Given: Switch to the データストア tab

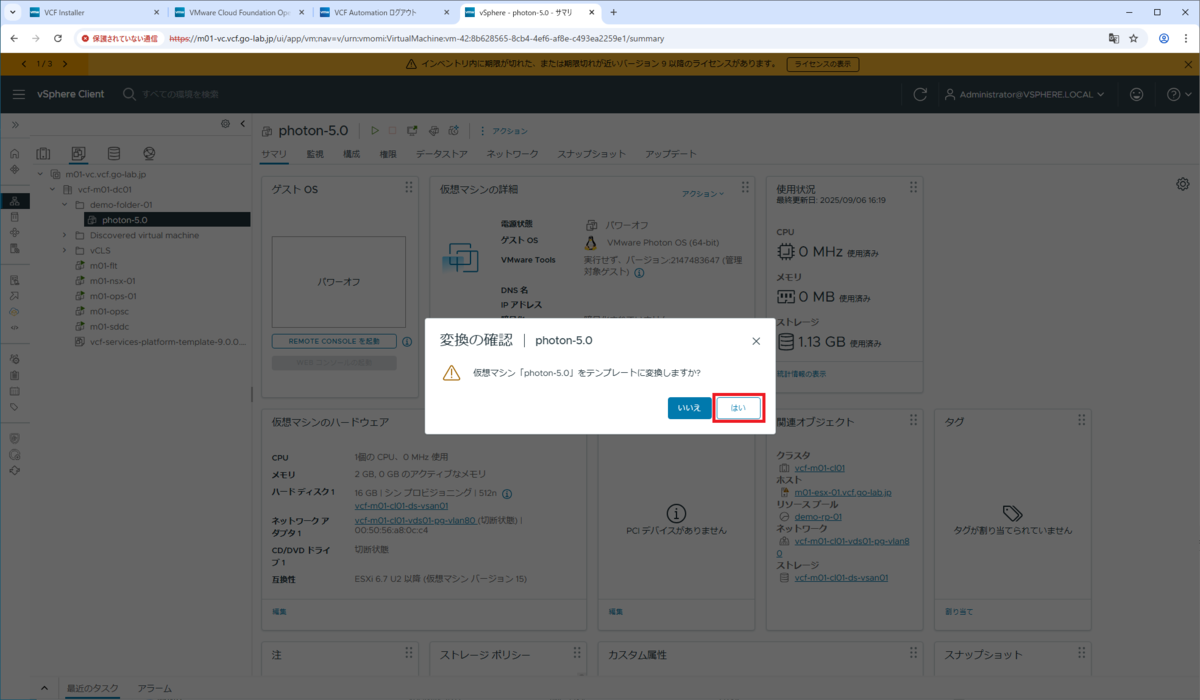Looking at the screenshot, I should coord(442,154).
